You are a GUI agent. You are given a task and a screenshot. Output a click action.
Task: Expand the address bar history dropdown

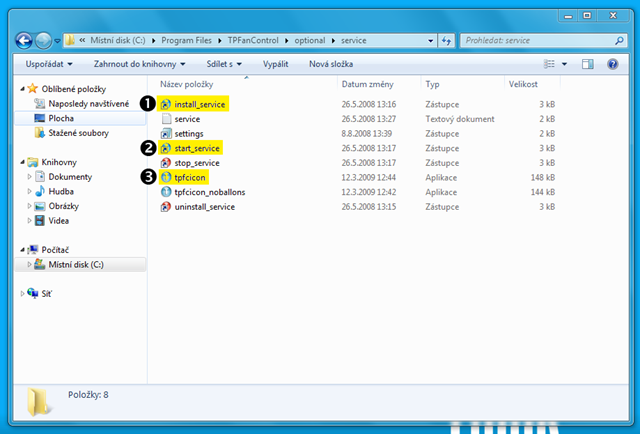click(x=430, y=40)
